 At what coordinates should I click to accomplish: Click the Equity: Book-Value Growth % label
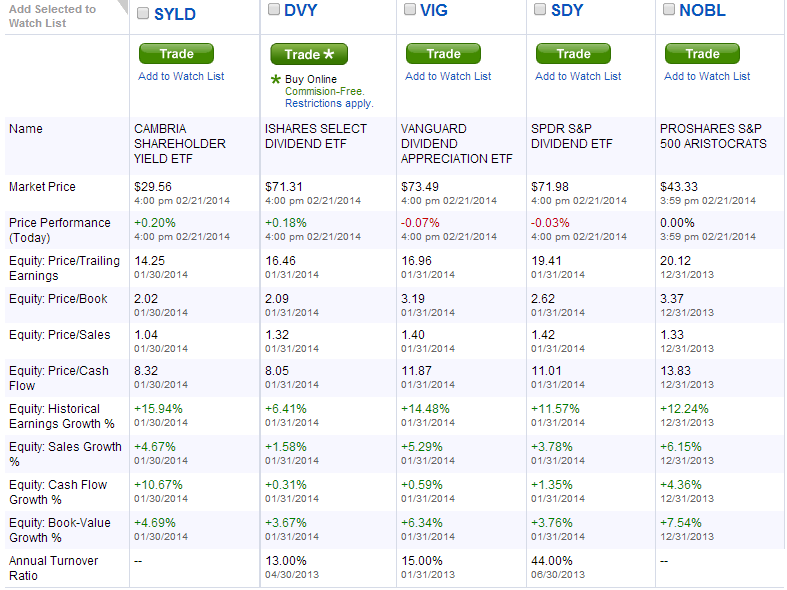[x=60, y=530]
